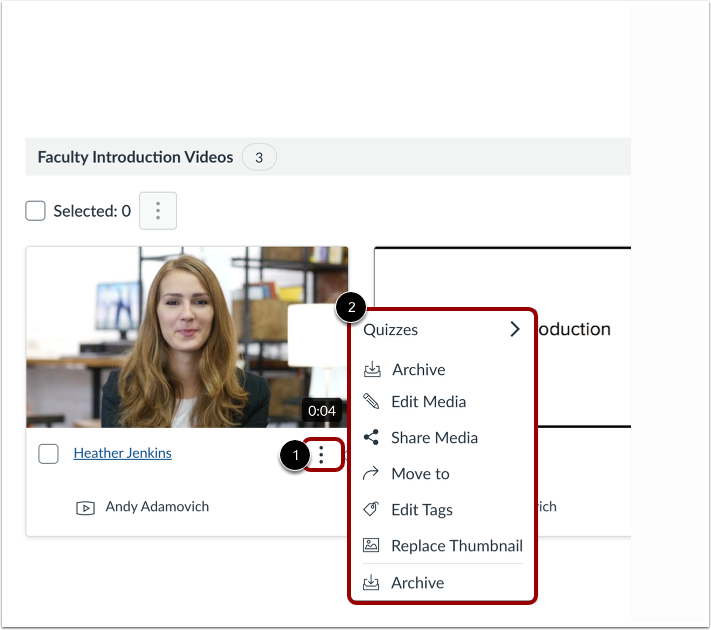711x630 pixels.
Task: Click the pencil icon for Edit Media
Action: click(371, 401)
